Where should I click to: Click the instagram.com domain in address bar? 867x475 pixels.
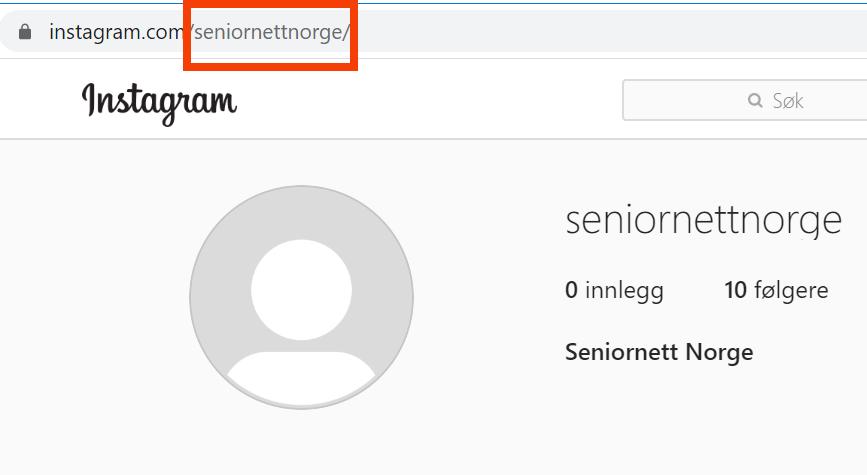pos(116,32)
